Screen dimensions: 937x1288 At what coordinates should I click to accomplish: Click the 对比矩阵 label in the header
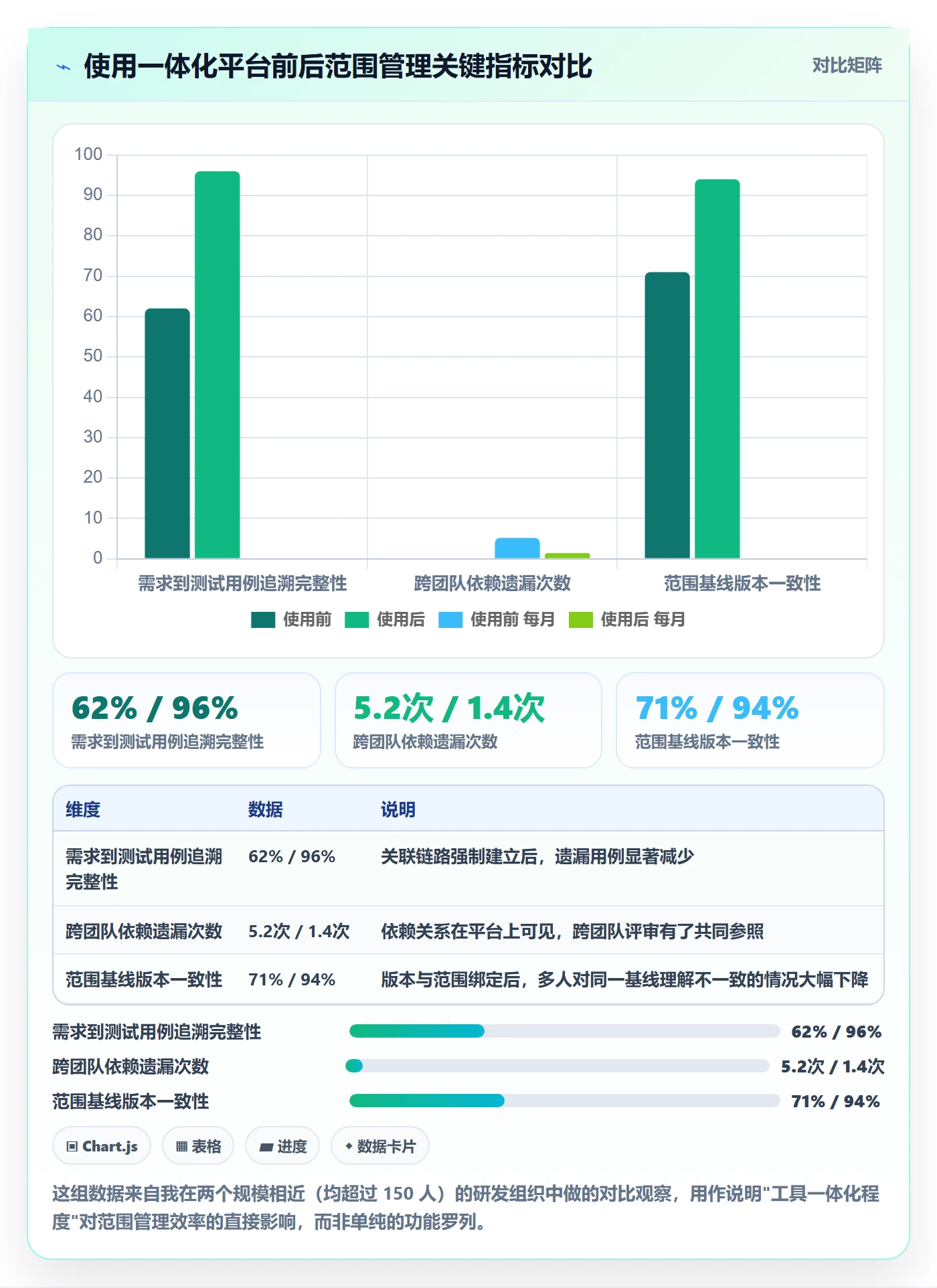[x=847, y=66]
